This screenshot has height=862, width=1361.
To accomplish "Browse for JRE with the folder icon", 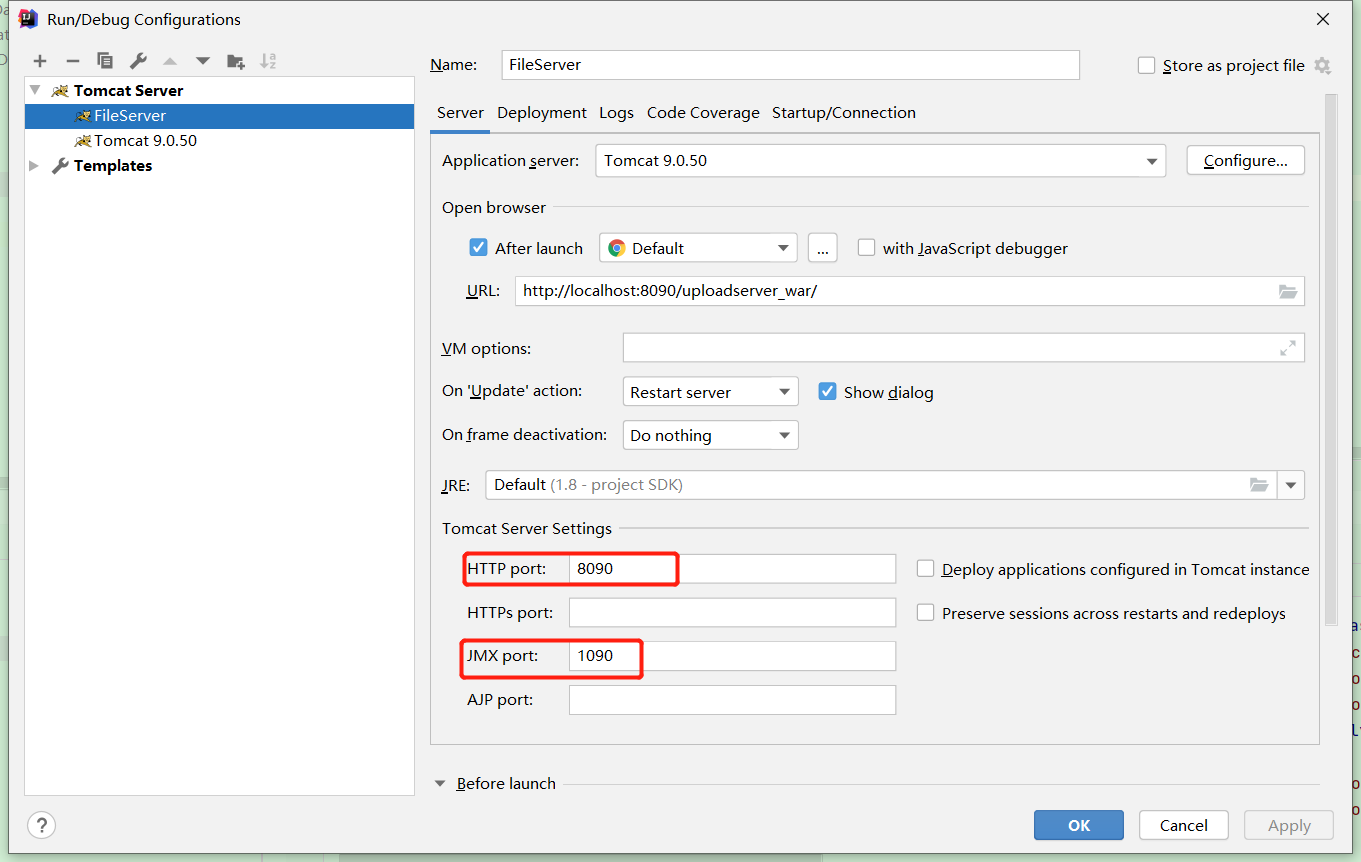I will (x=1259, y=485).
